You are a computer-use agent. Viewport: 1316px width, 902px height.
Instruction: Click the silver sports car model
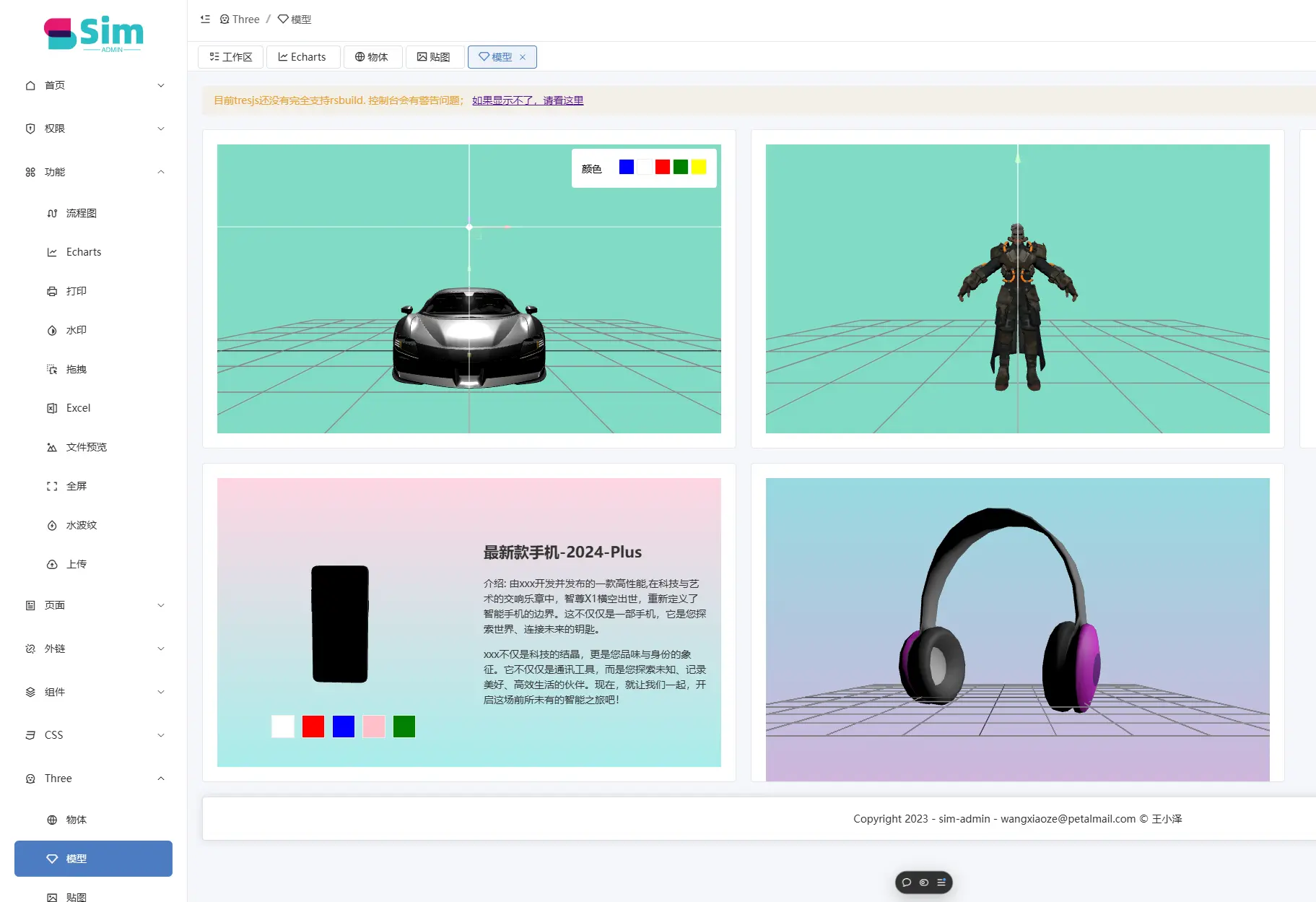click(469, 338)
